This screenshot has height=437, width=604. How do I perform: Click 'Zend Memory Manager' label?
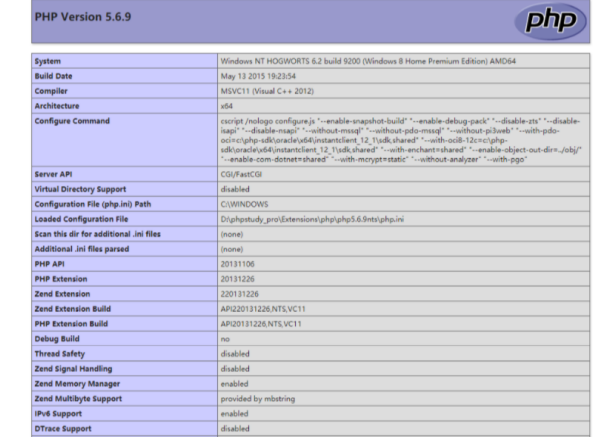click(77, 384)
